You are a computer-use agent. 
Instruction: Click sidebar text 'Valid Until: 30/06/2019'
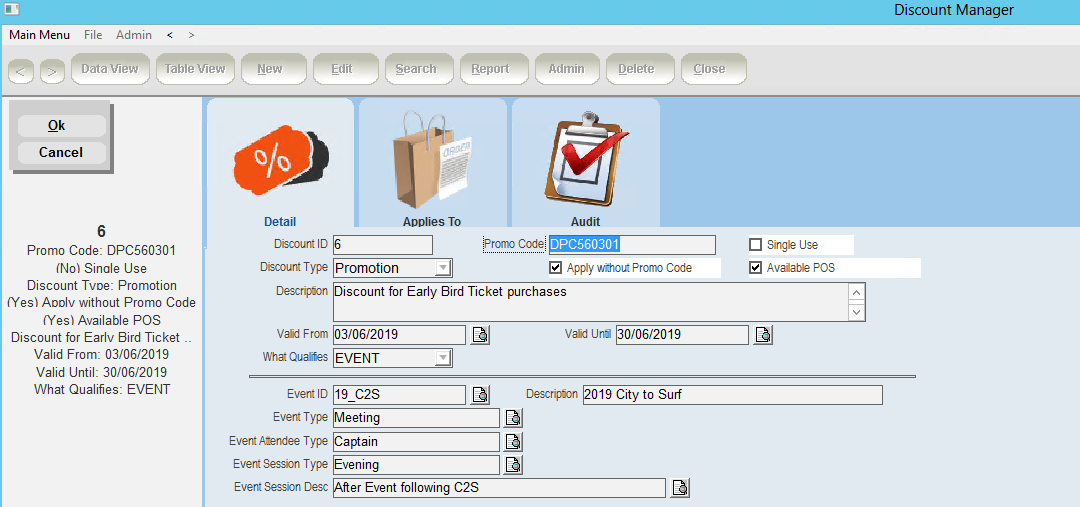click(x=101, y=372)
